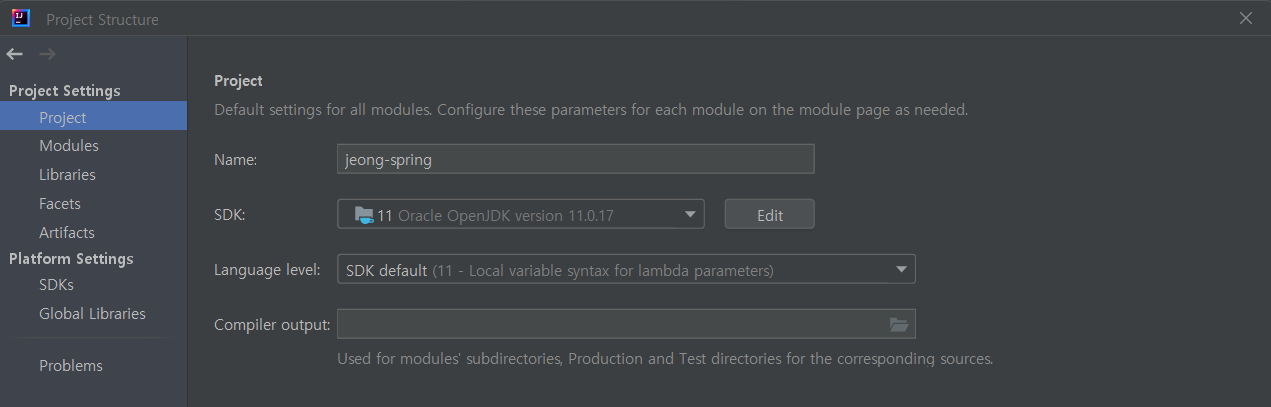Screen dimensions: 1271x407
Task: Open the Facets section
Action: 60,203
